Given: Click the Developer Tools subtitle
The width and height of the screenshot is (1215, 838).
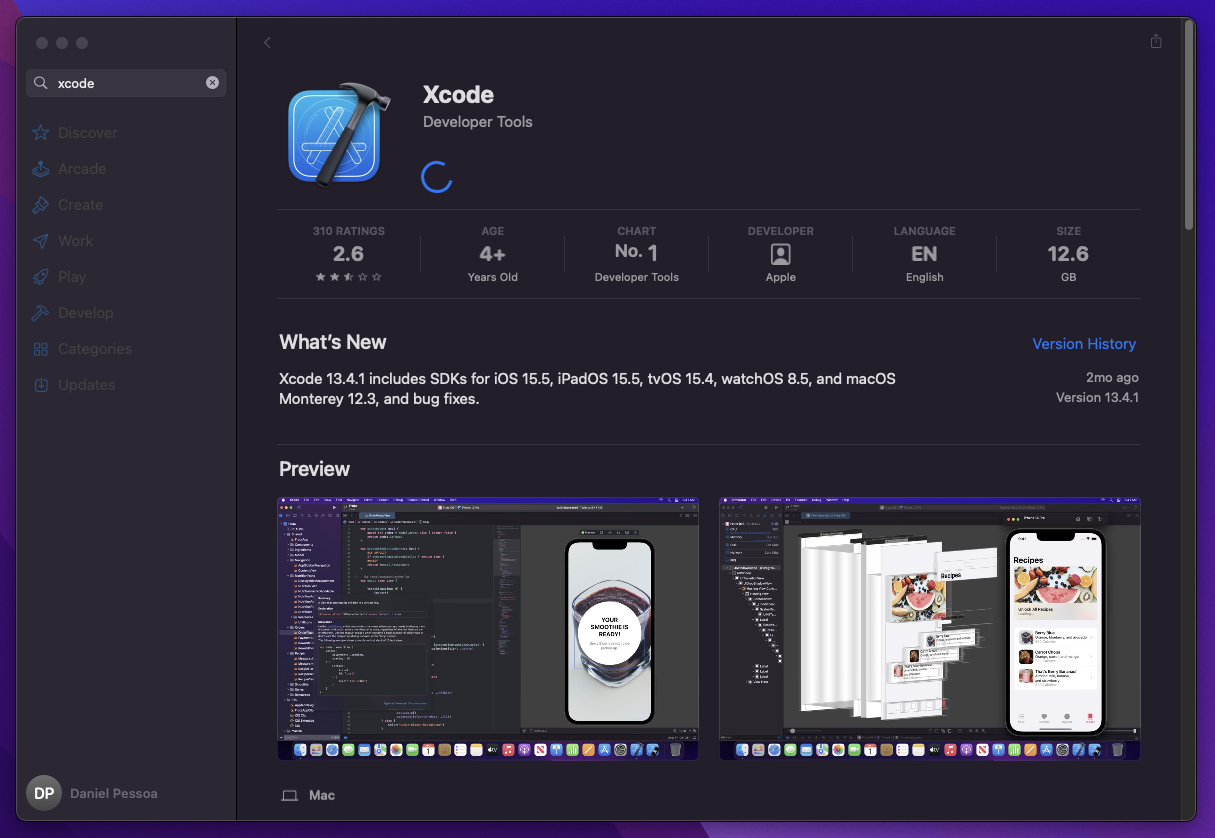Looking at the screenshot, I should coord(478,122).
